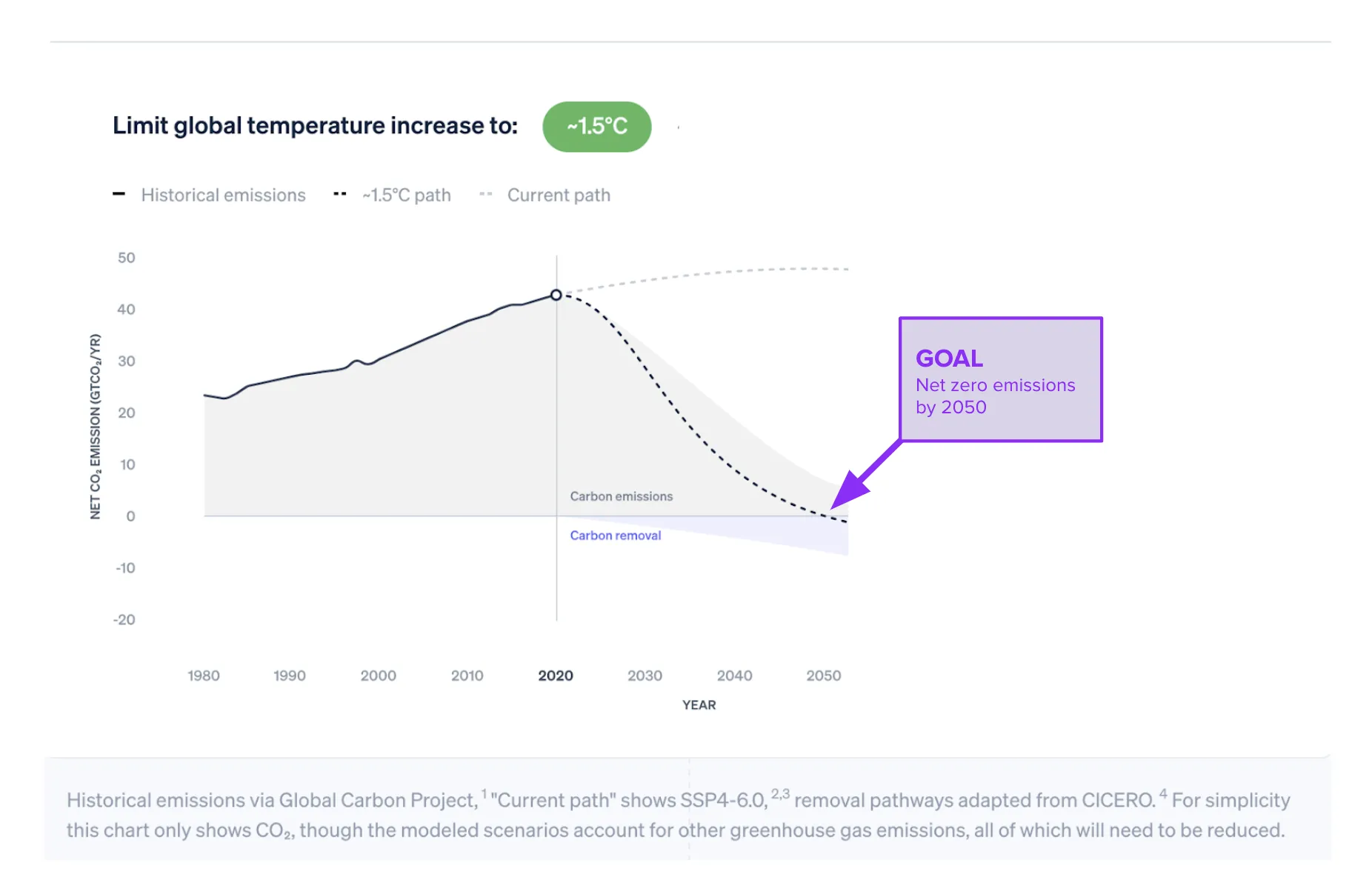Click the circle data point at 2020

click(x=556, y=295)
